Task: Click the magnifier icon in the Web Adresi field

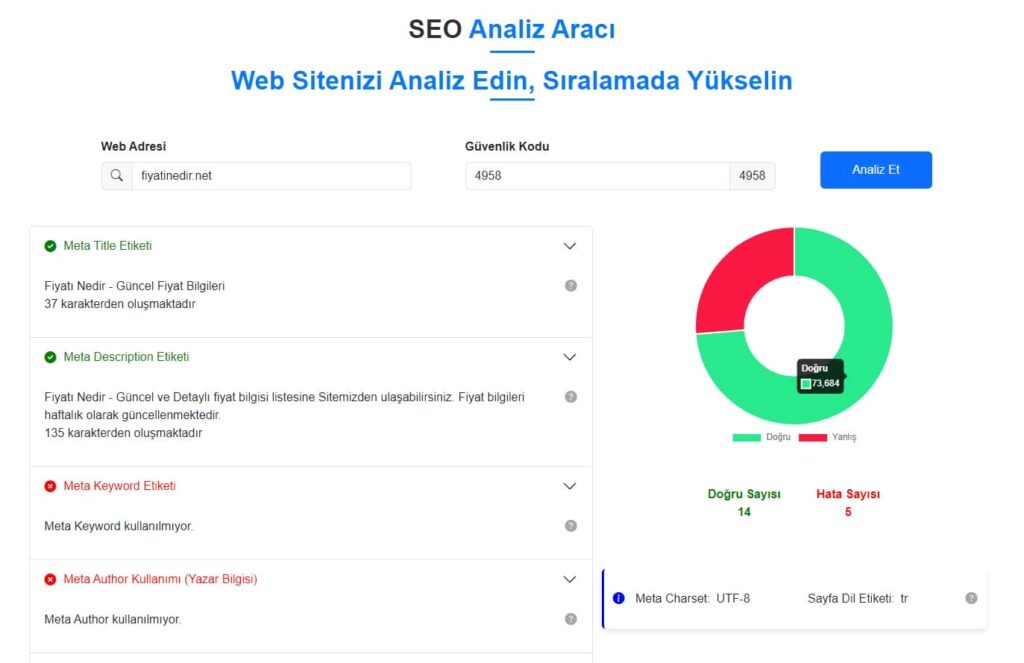Action: click(x=116, y=175)
